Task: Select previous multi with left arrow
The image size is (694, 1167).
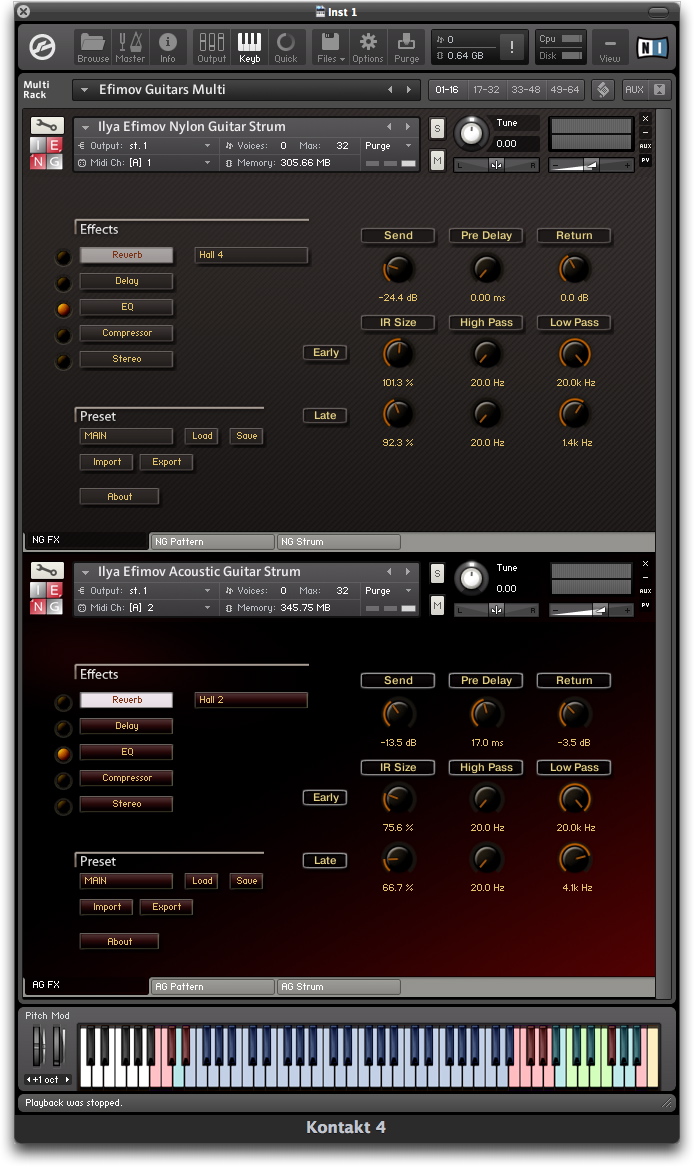Action: (x=390, y=89)
